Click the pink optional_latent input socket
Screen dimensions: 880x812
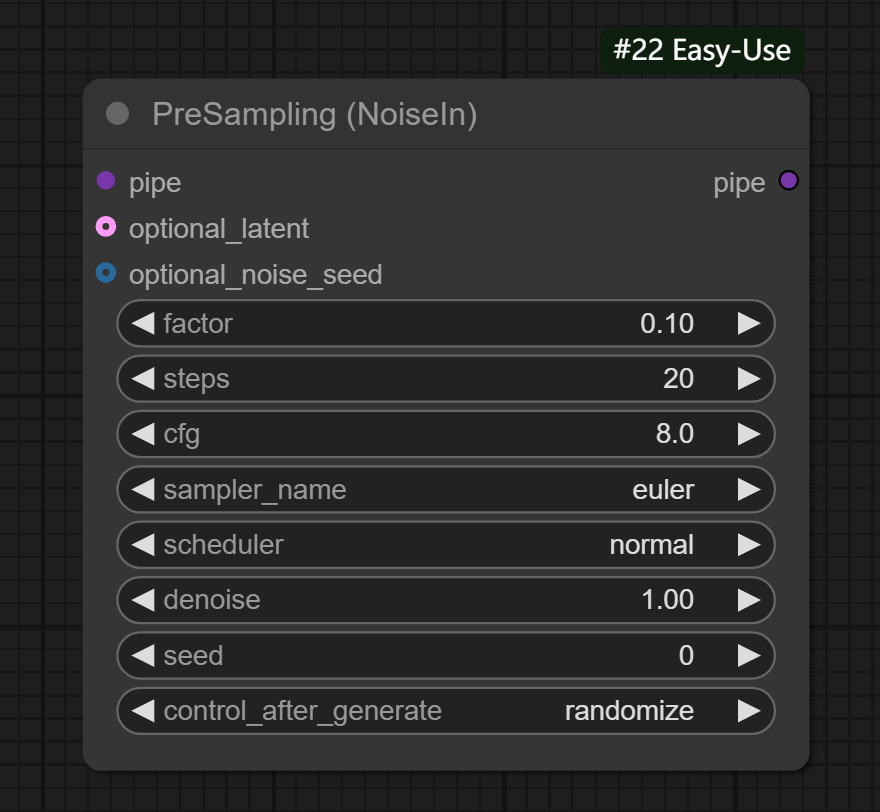[106, 227]
